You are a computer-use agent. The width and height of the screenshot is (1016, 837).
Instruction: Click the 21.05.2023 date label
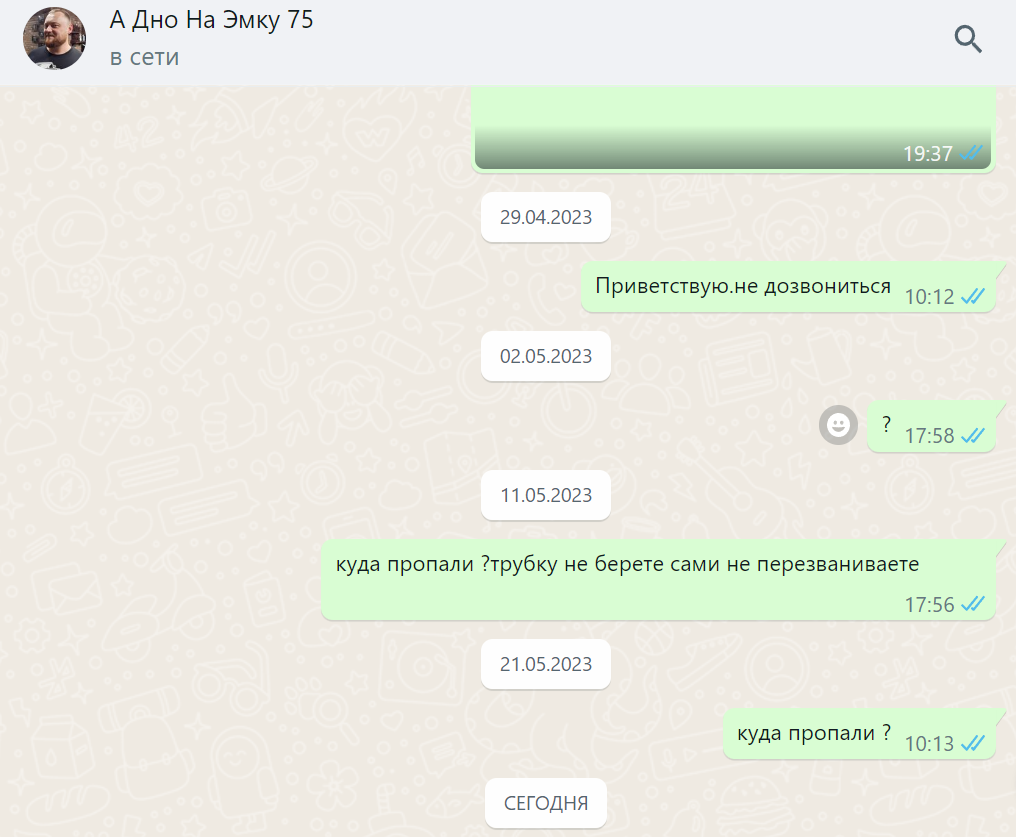pos(546,664)
